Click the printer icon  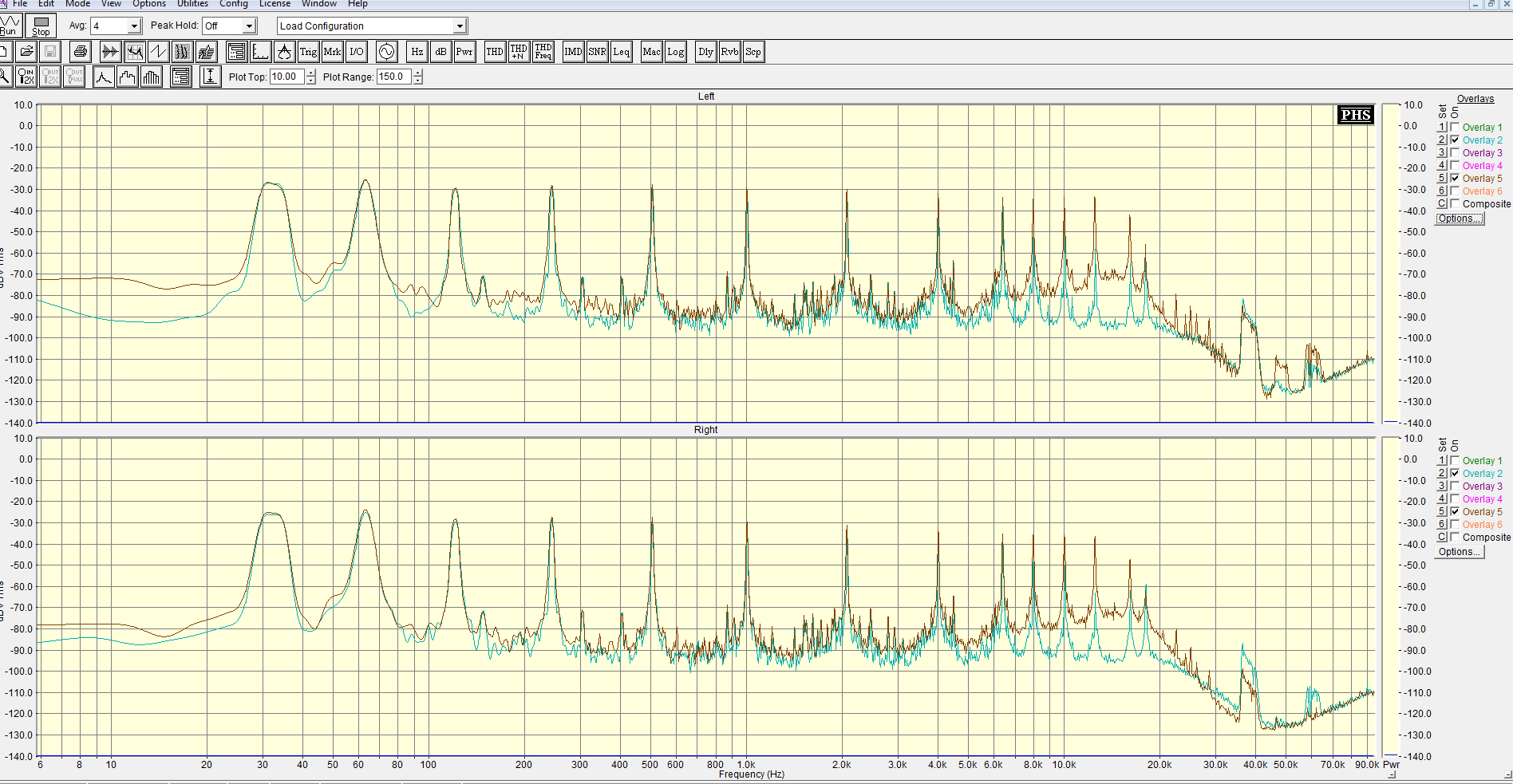point(80,52)
